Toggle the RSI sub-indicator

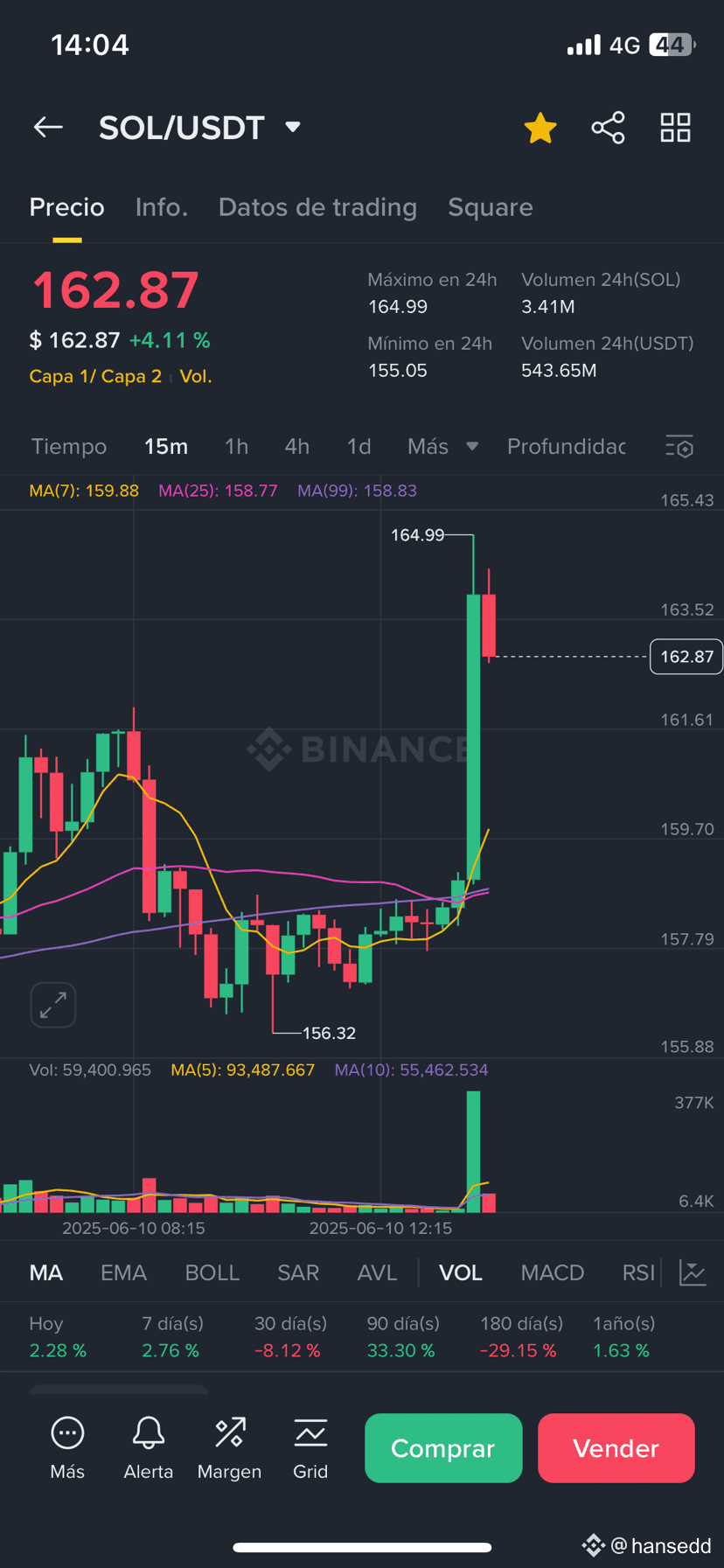point(638,1272)
